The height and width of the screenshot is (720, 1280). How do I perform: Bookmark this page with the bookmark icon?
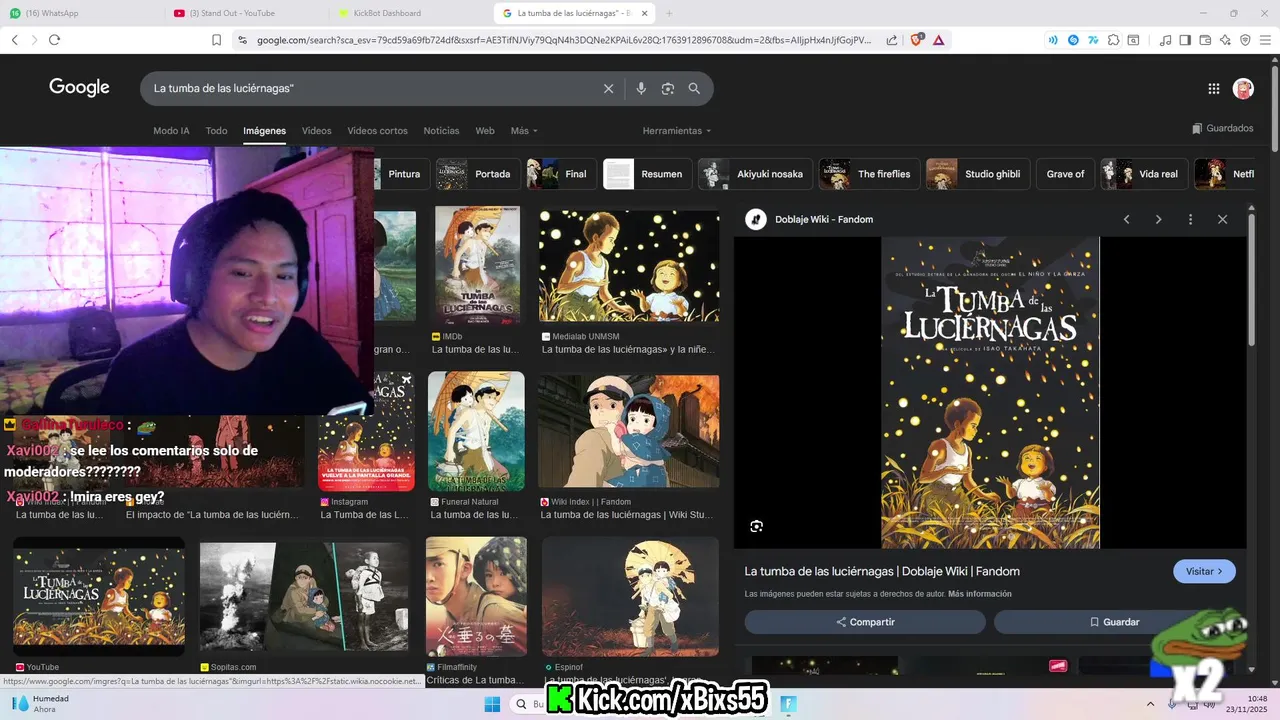click(x=216, y=40)
